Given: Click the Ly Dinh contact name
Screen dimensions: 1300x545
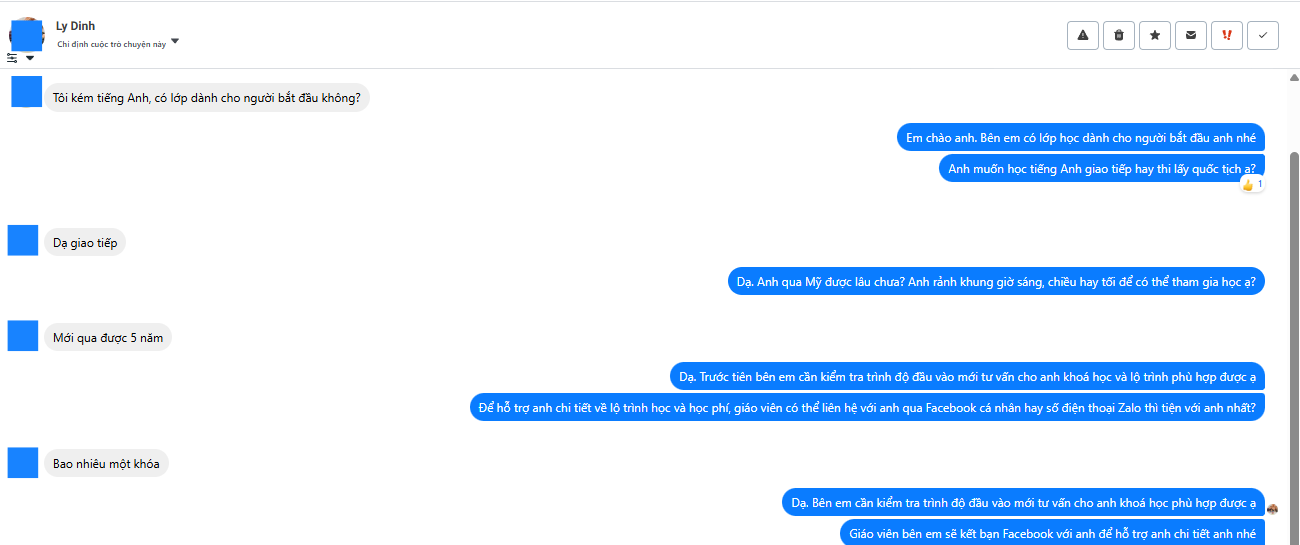Looking at the screenshot, I should click(x=76, y=26).
